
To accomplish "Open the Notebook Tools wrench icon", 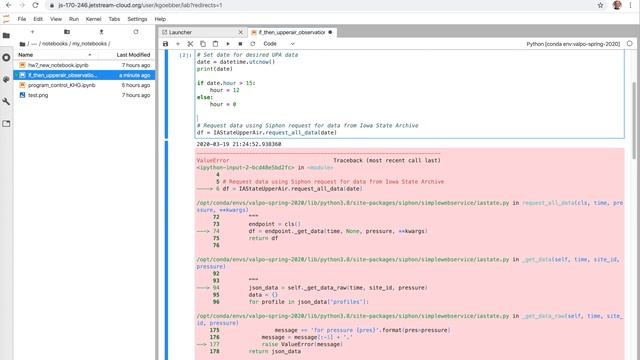I will tap(6, 101).
